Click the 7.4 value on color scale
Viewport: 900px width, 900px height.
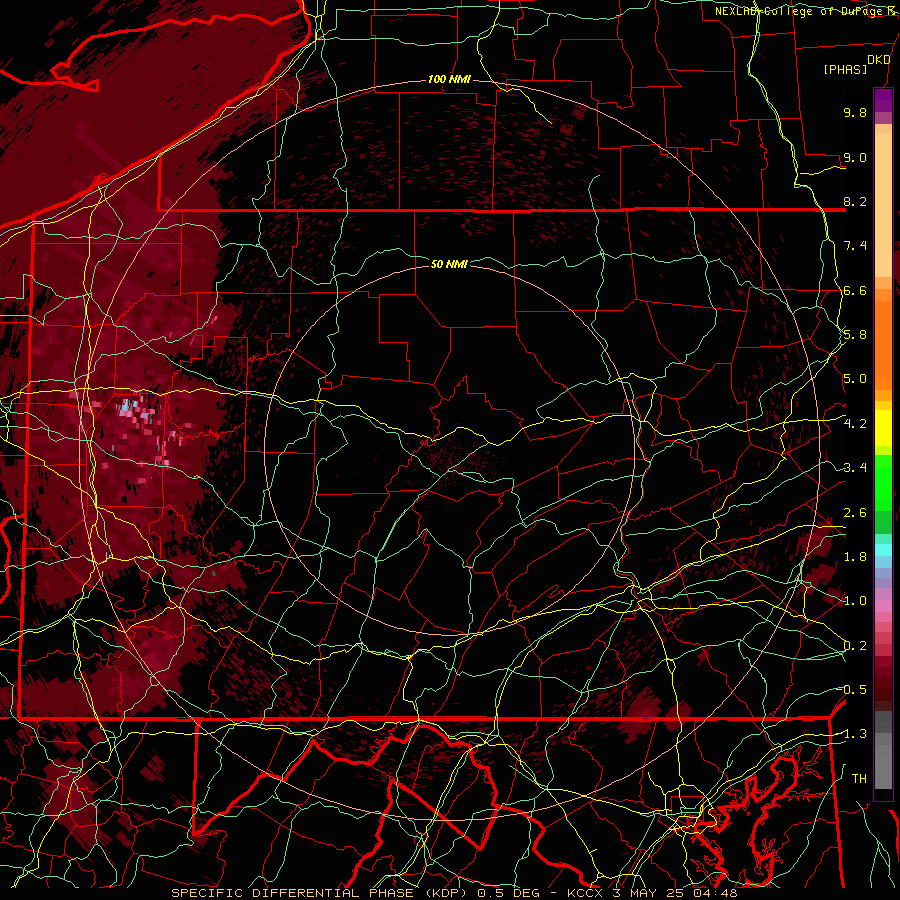click(855, 246)
